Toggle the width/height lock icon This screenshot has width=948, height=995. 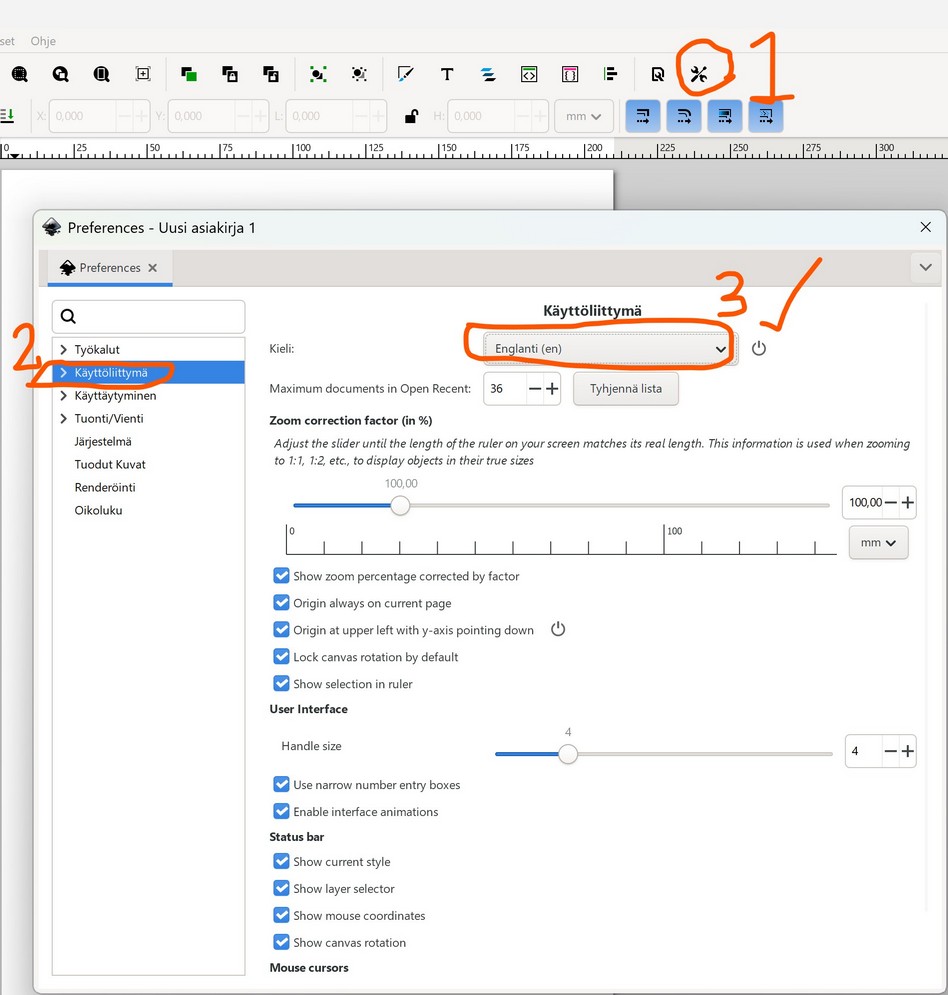411,116
